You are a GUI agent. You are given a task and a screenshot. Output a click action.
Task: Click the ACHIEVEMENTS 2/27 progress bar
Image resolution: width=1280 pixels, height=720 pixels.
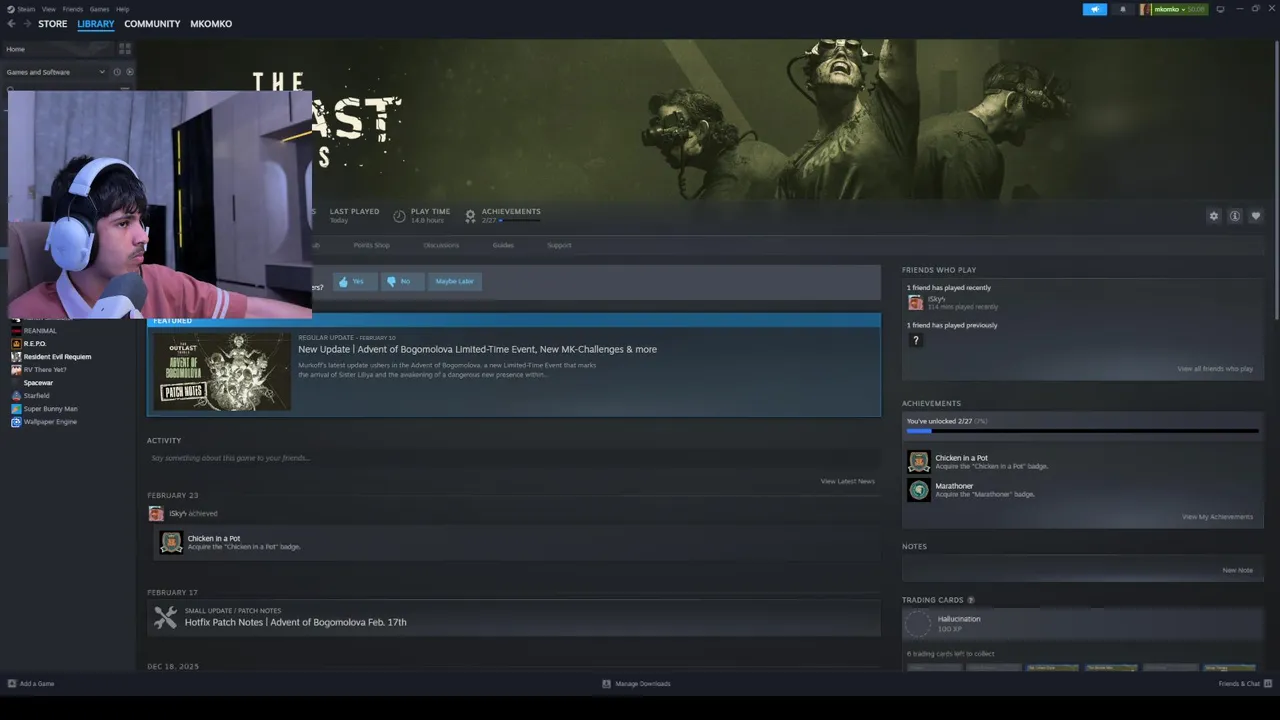click(x=520, y=220)
